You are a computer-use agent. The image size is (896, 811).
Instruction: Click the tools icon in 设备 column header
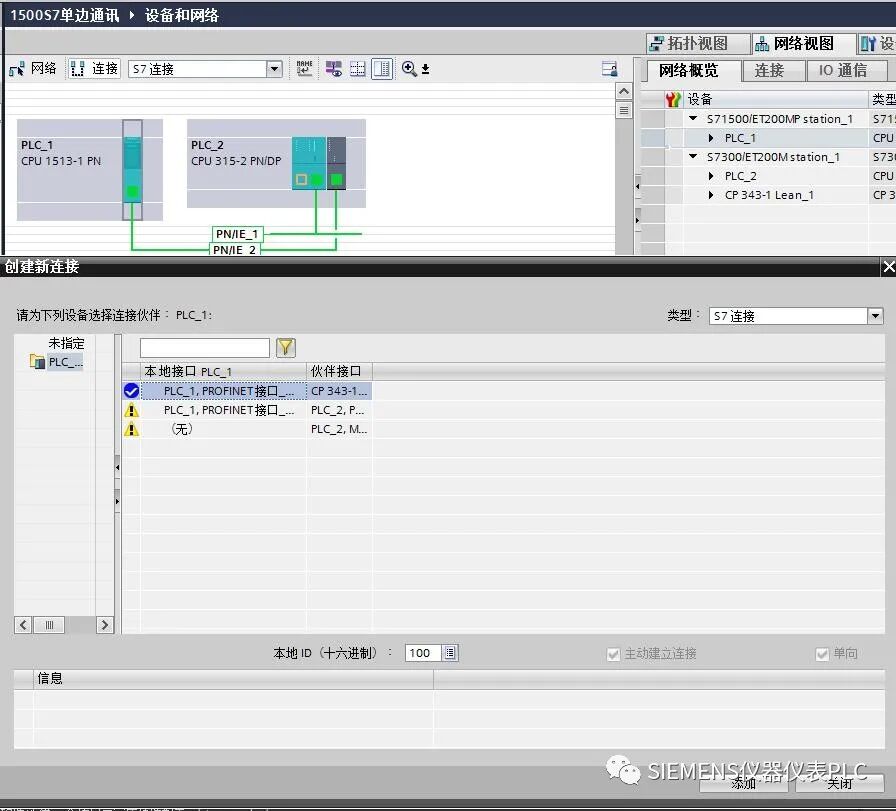tap(673, 99)
